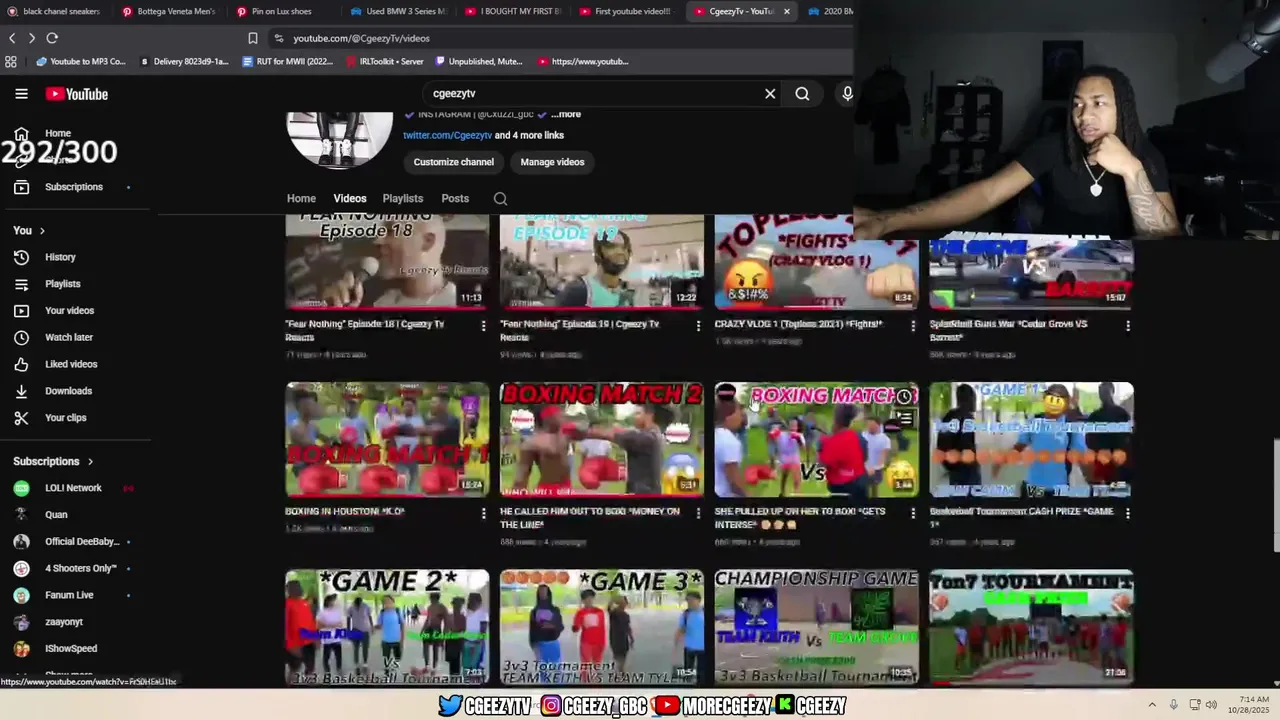This screenshot has height=720, width=1280.
Task: Open options menu for Fear Nothing Episode 19
Action: (698, 326)
